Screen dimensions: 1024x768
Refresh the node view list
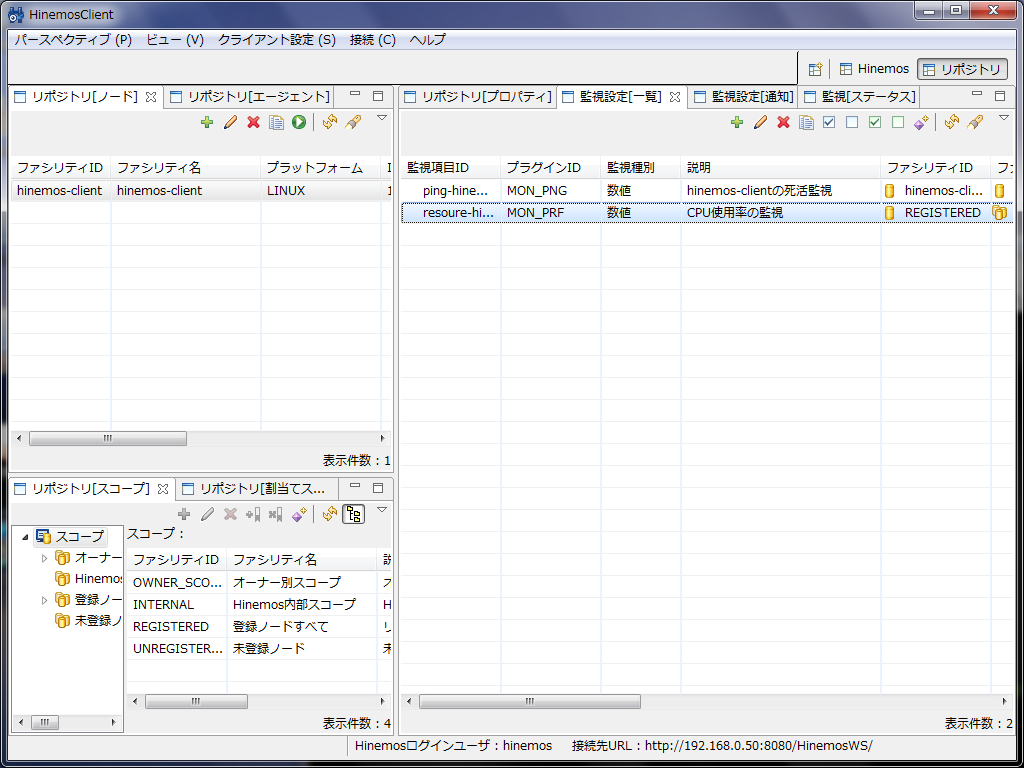(330, 122)
